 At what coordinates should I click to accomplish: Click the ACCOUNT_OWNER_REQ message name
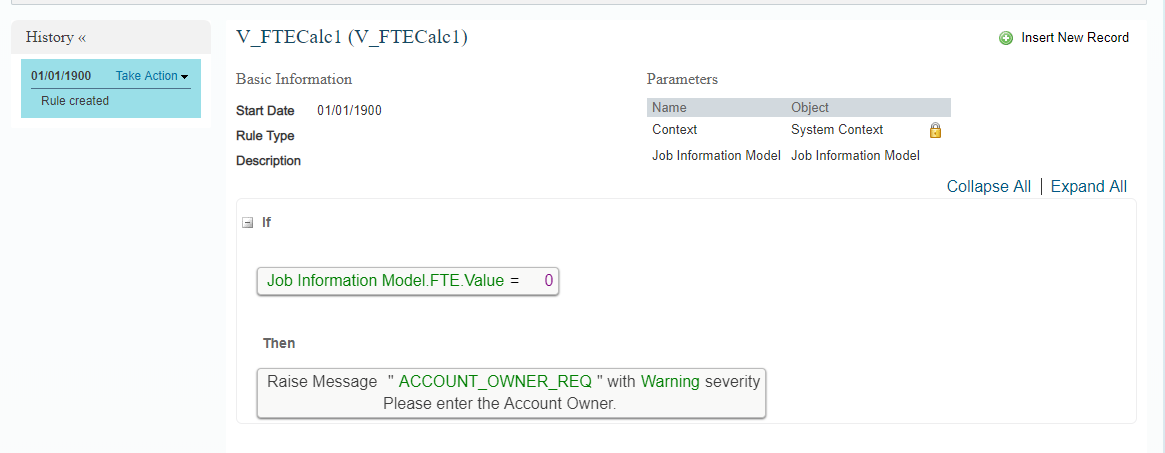(x=496, y=382)
